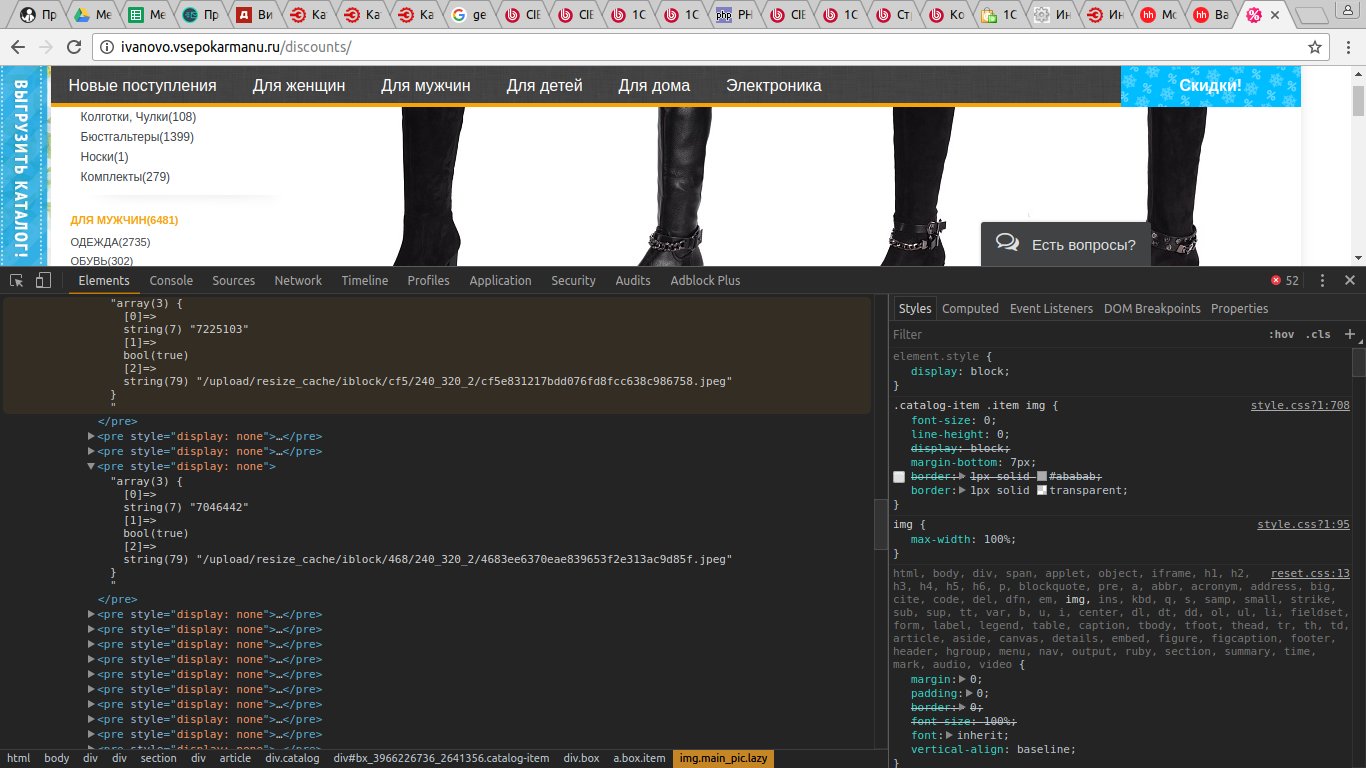Close the DevTools panel with the X

[1349, 280]
